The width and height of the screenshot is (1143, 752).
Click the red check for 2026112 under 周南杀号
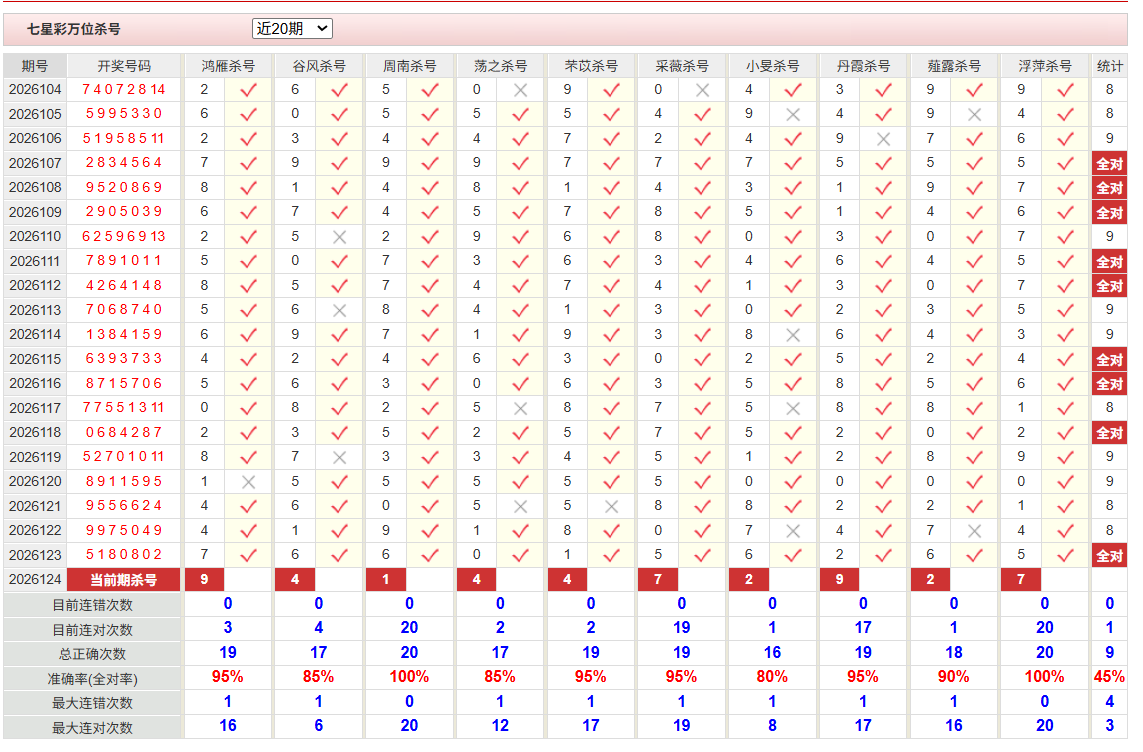[x=430, y=286]
